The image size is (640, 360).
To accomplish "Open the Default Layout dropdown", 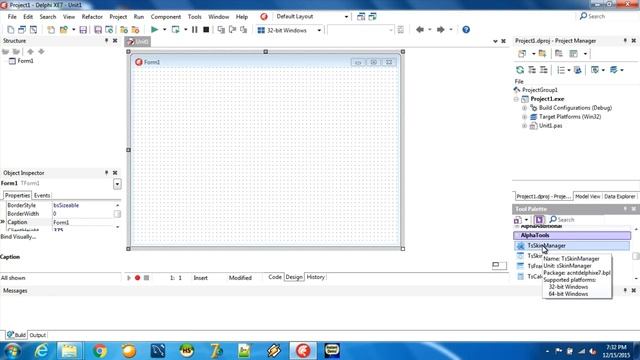I will pyautogui.click(x=346, y=17).
